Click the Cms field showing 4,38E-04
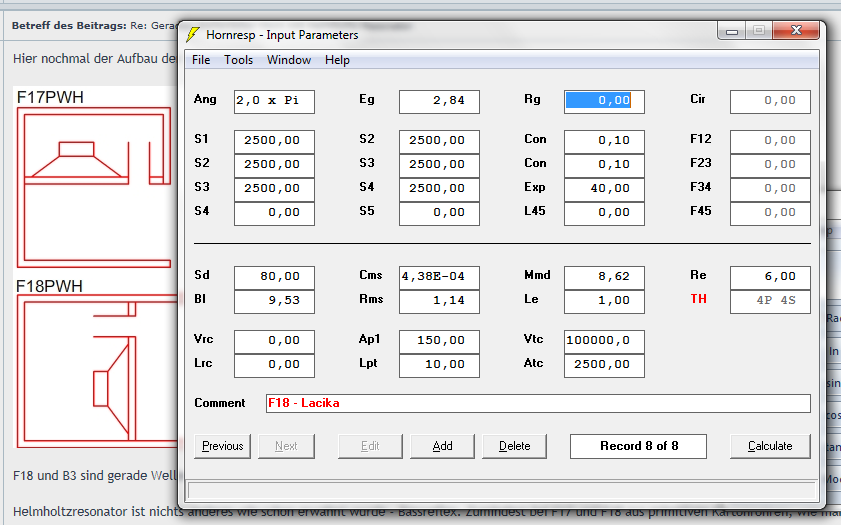Viewport: 841px width, 525px height. 439,277
